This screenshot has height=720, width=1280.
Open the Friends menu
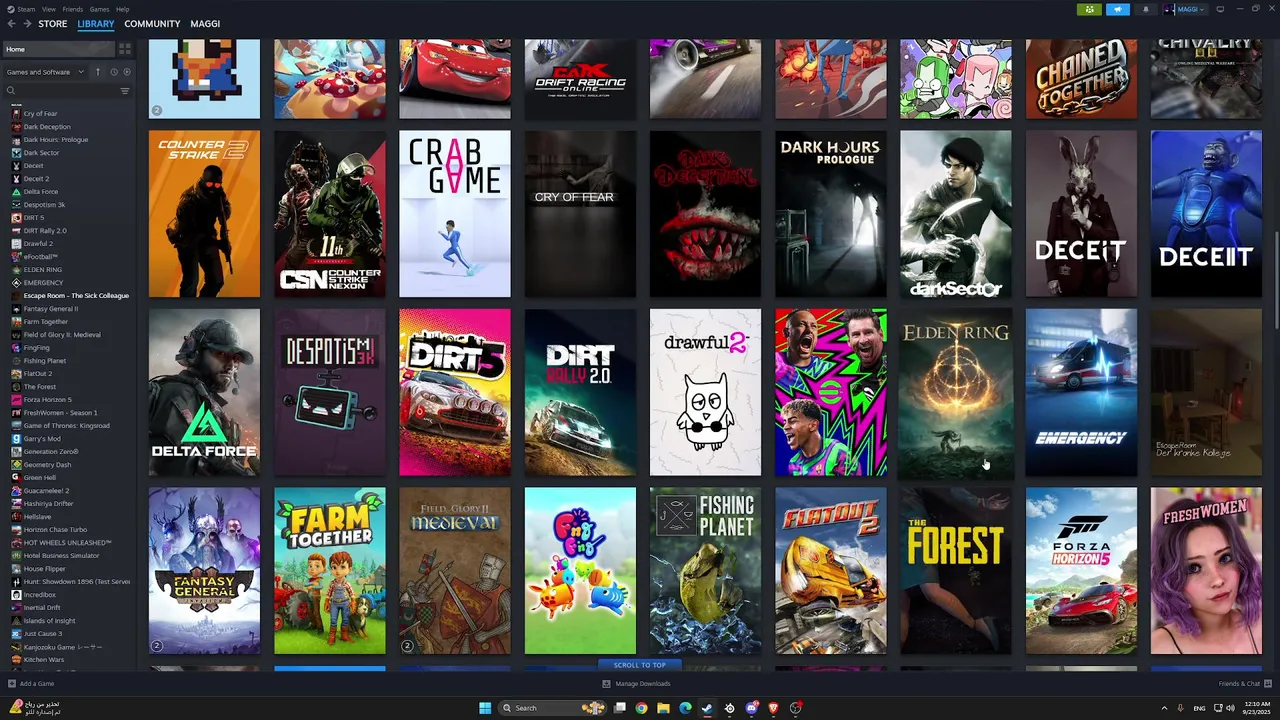[73, 9]
